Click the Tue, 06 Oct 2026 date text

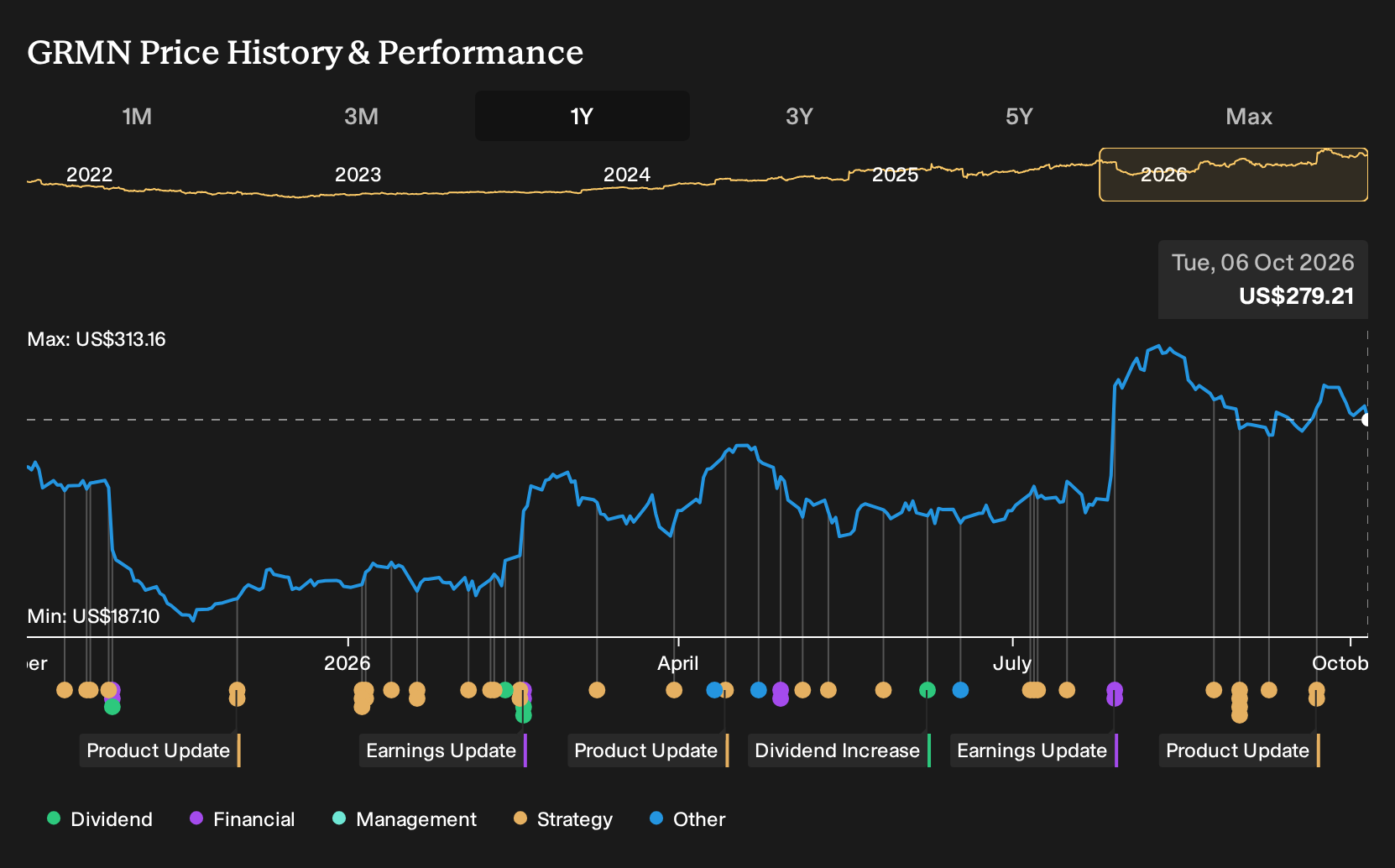[1262, 263]
